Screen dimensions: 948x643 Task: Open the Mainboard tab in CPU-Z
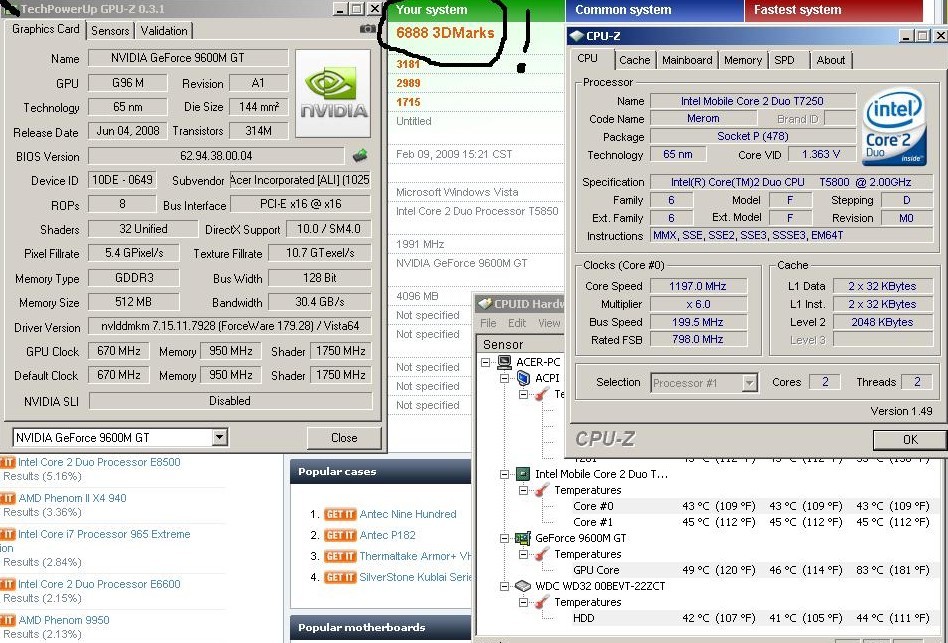click(x=687, y=60)
